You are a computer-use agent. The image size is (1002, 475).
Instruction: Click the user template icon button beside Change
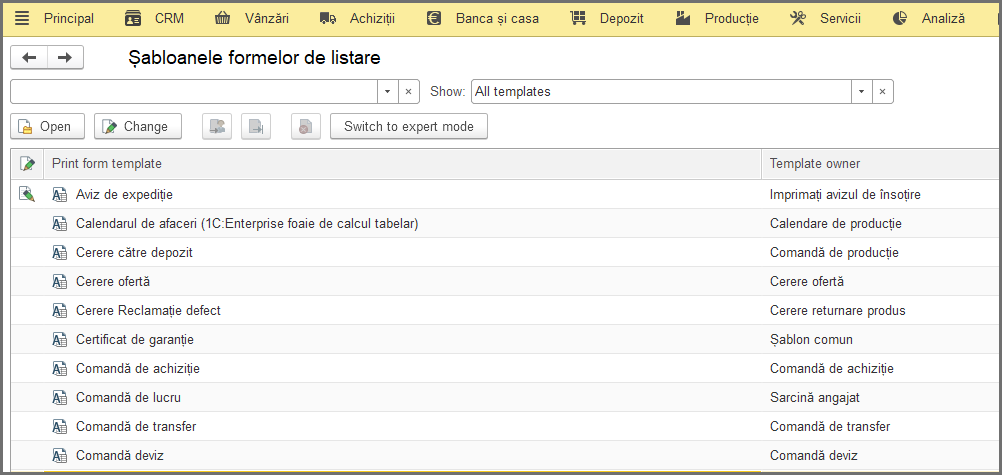pos(217,127)
